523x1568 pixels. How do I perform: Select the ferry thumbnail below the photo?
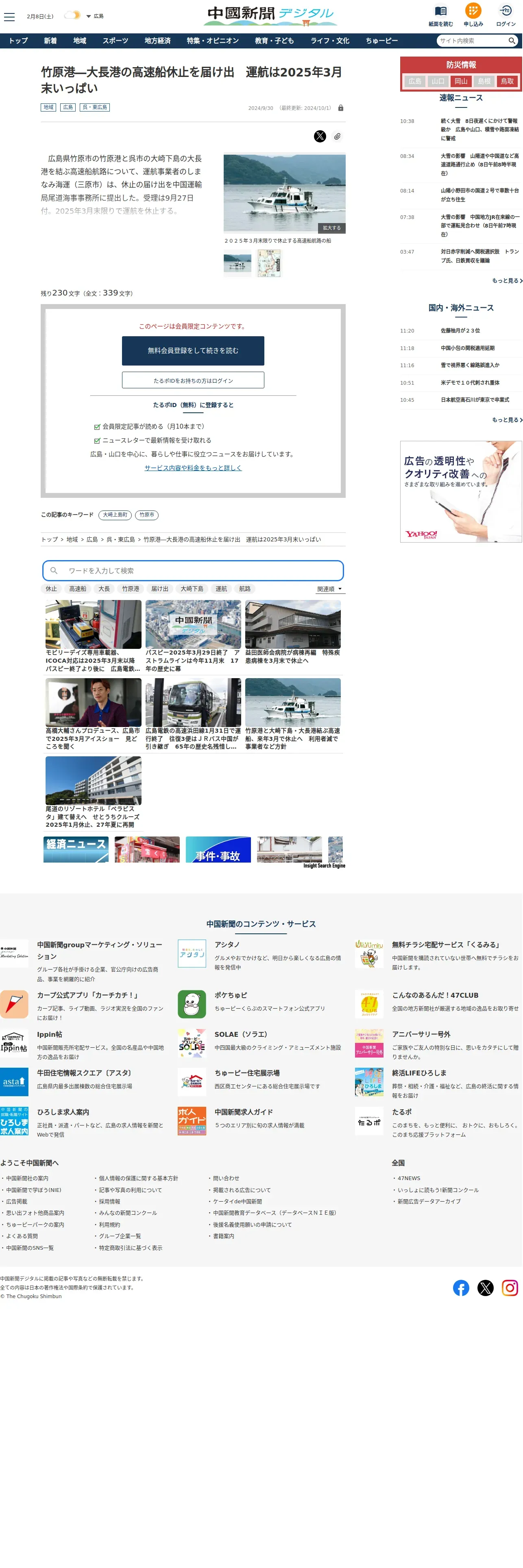coord(238,264)
